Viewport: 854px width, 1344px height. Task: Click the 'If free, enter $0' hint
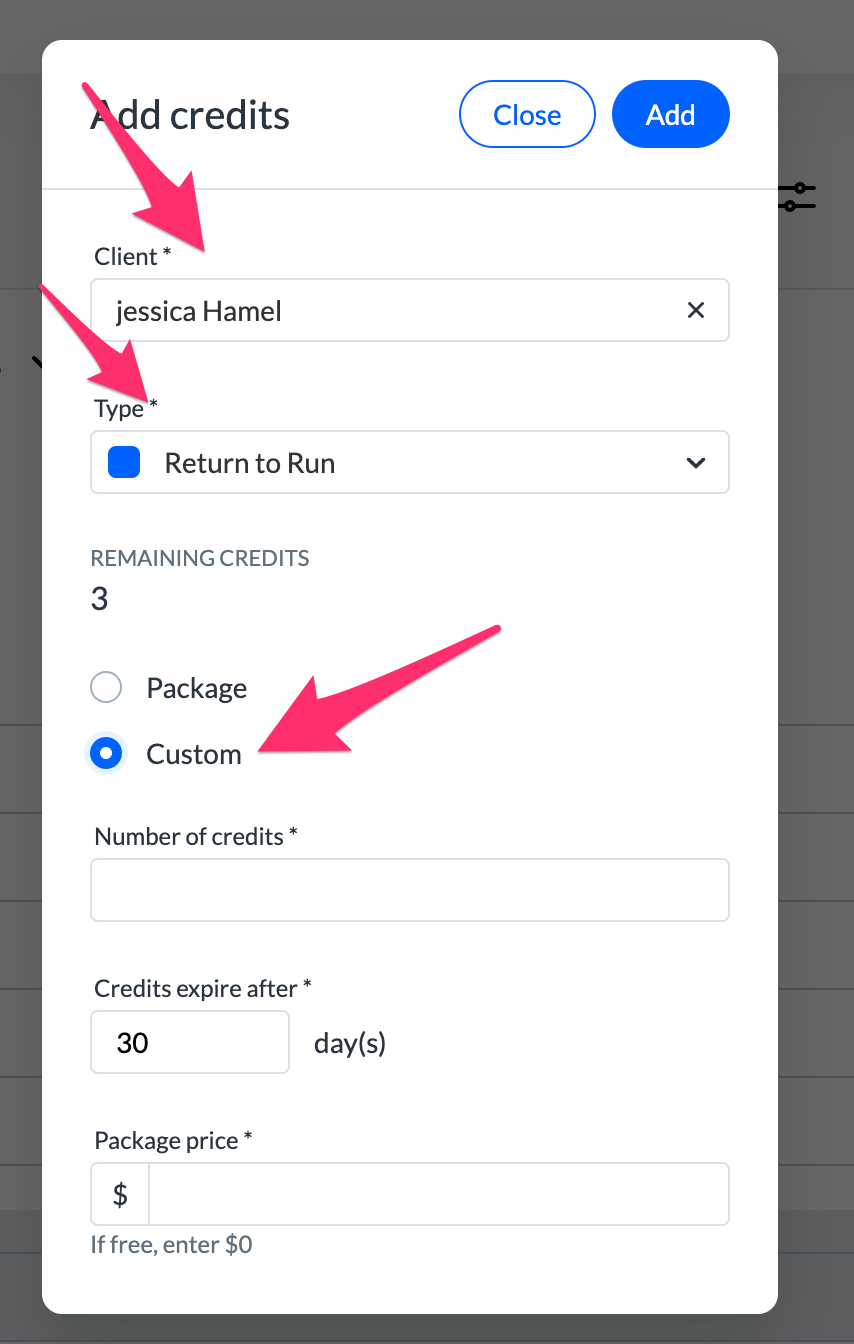(171, 1245)
